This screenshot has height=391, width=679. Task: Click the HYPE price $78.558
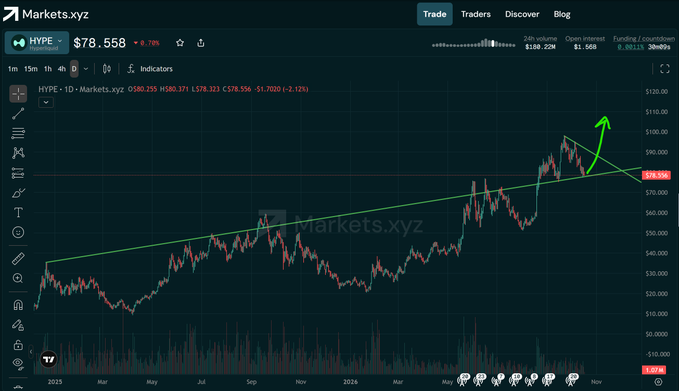click(99, 43)
